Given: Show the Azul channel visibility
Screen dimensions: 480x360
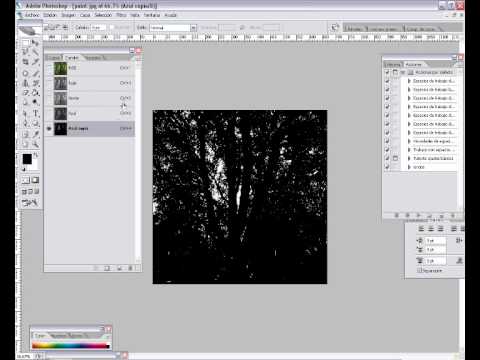Looking at the screenshot, I should (49, 113).
